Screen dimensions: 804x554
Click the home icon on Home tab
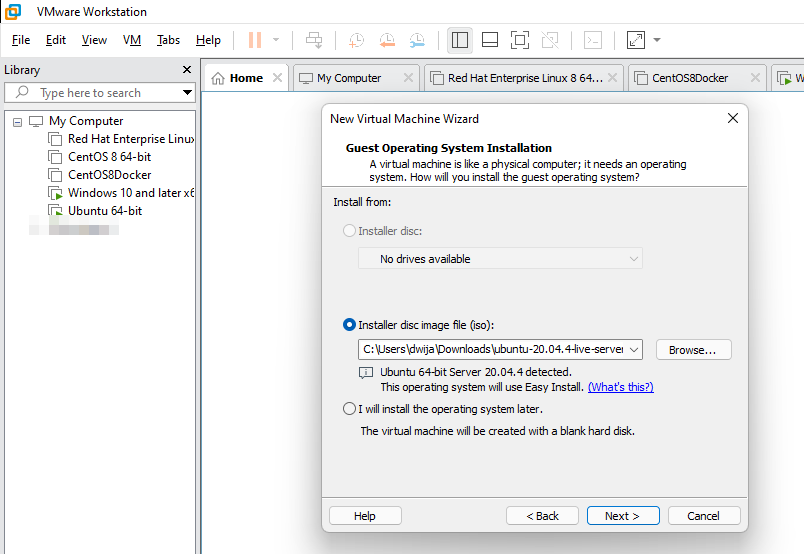pyautogui.click(x=218, y=78)
